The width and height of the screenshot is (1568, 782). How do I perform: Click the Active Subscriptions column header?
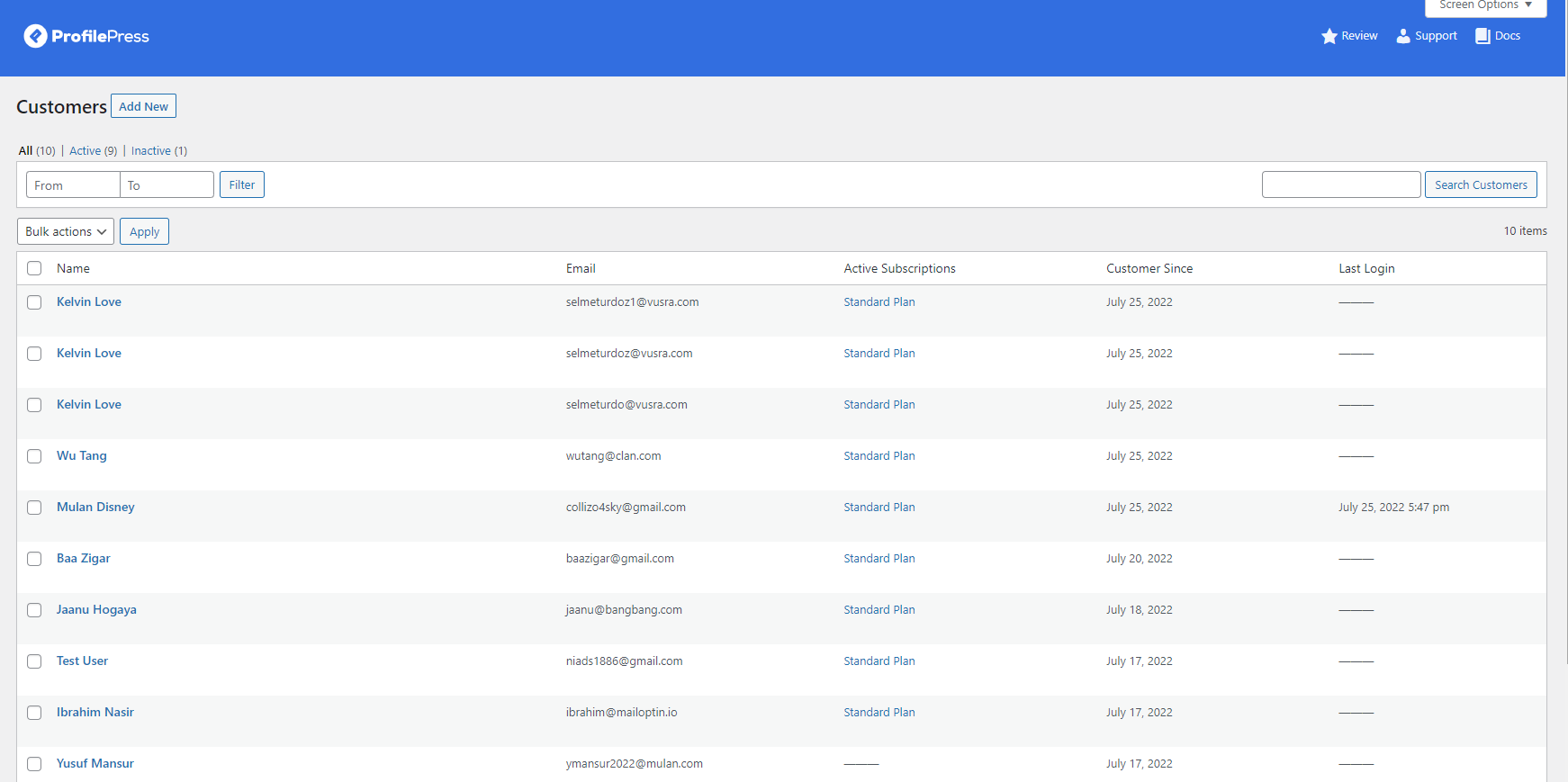tap(900, 268)
